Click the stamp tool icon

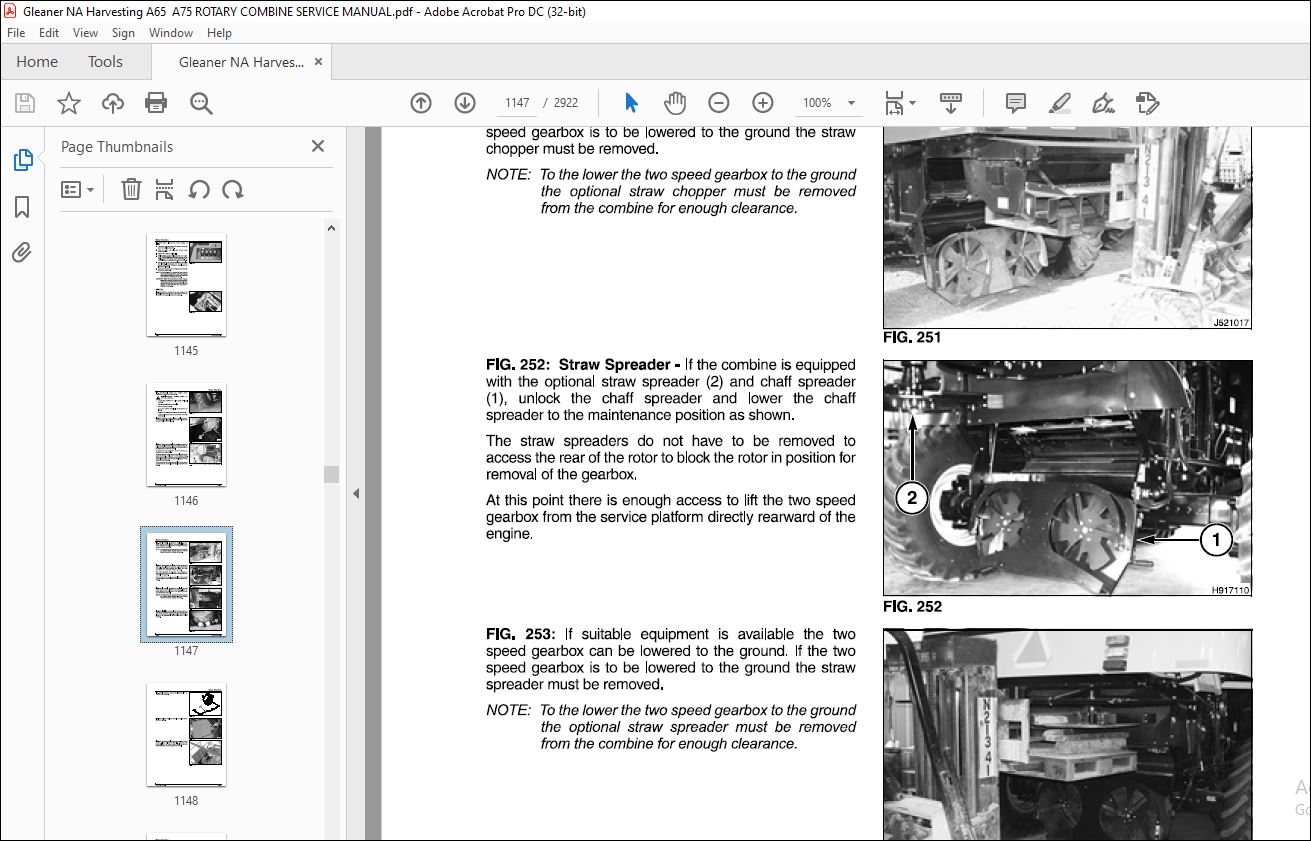[1148, 103]
